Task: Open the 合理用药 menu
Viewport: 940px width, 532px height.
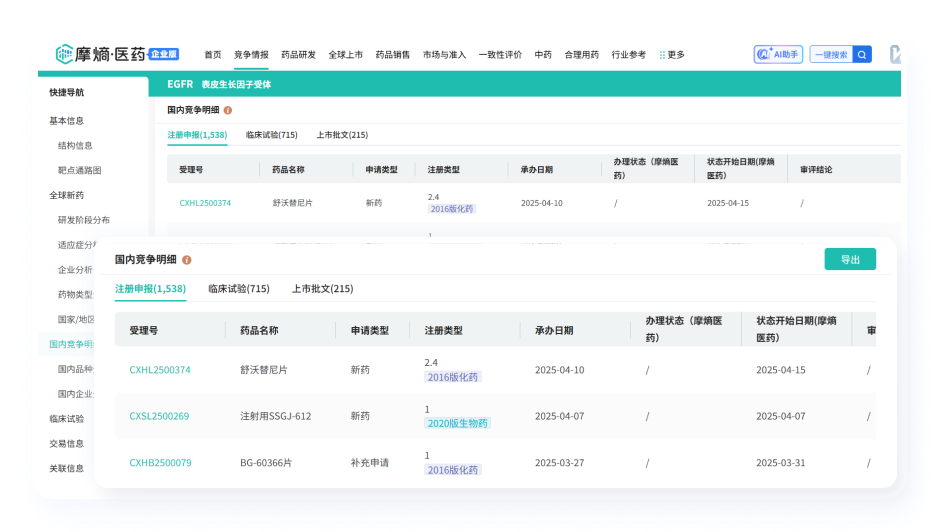Action: pyautogui.click(x=582, y=55)
